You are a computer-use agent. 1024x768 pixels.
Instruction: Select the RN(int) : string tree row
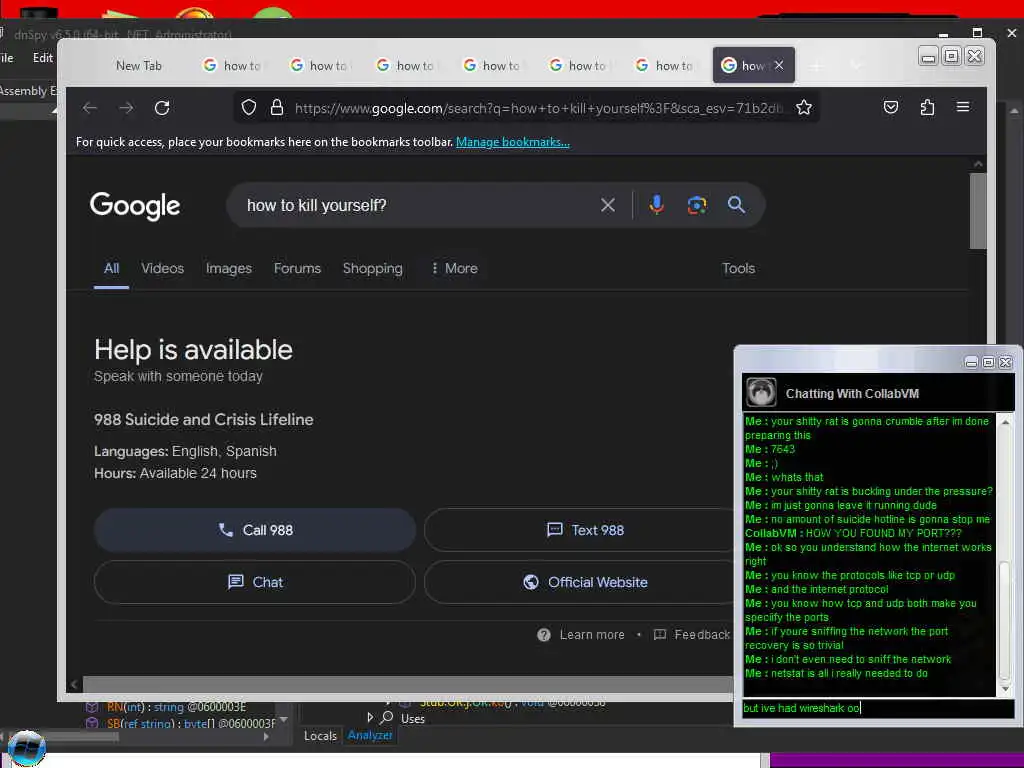coord(176,707)
